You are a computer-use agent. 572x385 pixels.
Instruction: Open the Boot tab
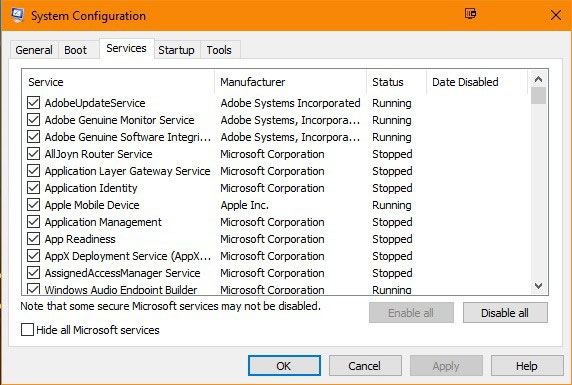click(76, 50)
